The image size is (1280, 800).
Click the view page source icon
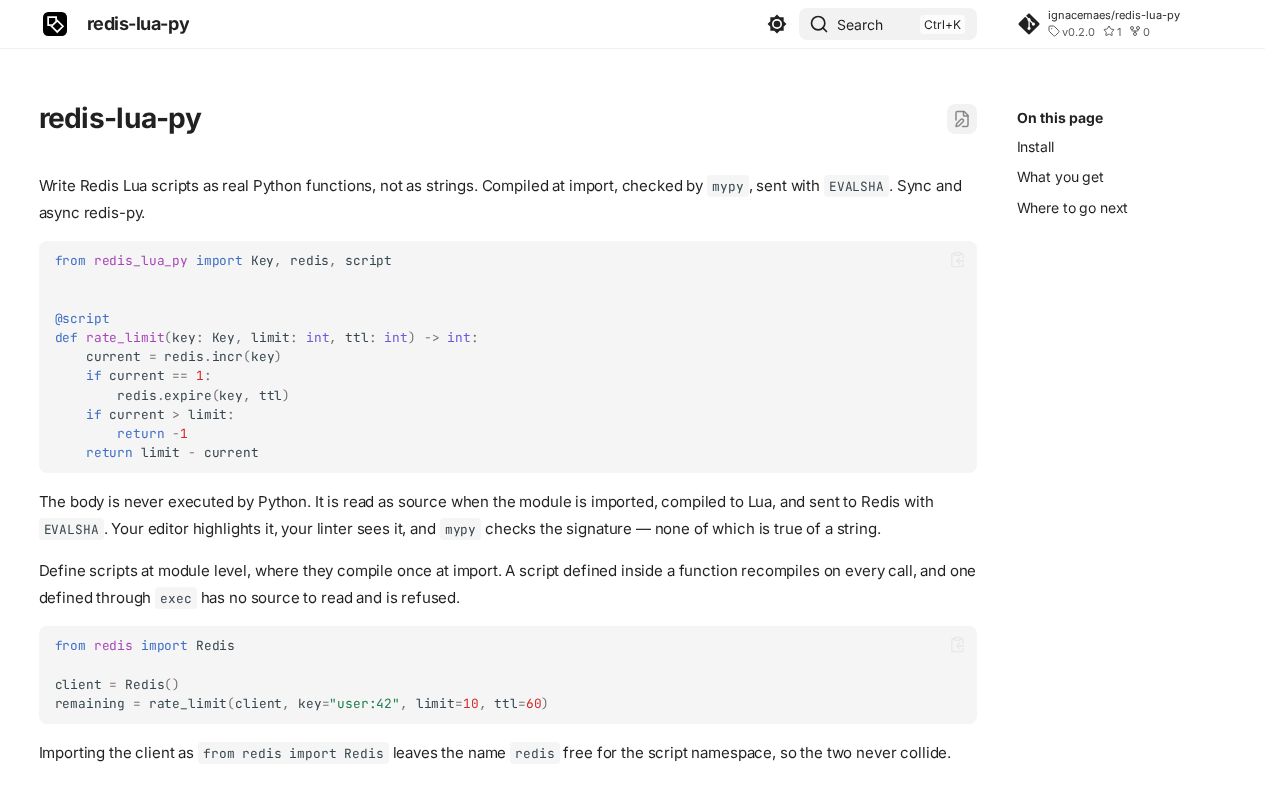(962, 119)
